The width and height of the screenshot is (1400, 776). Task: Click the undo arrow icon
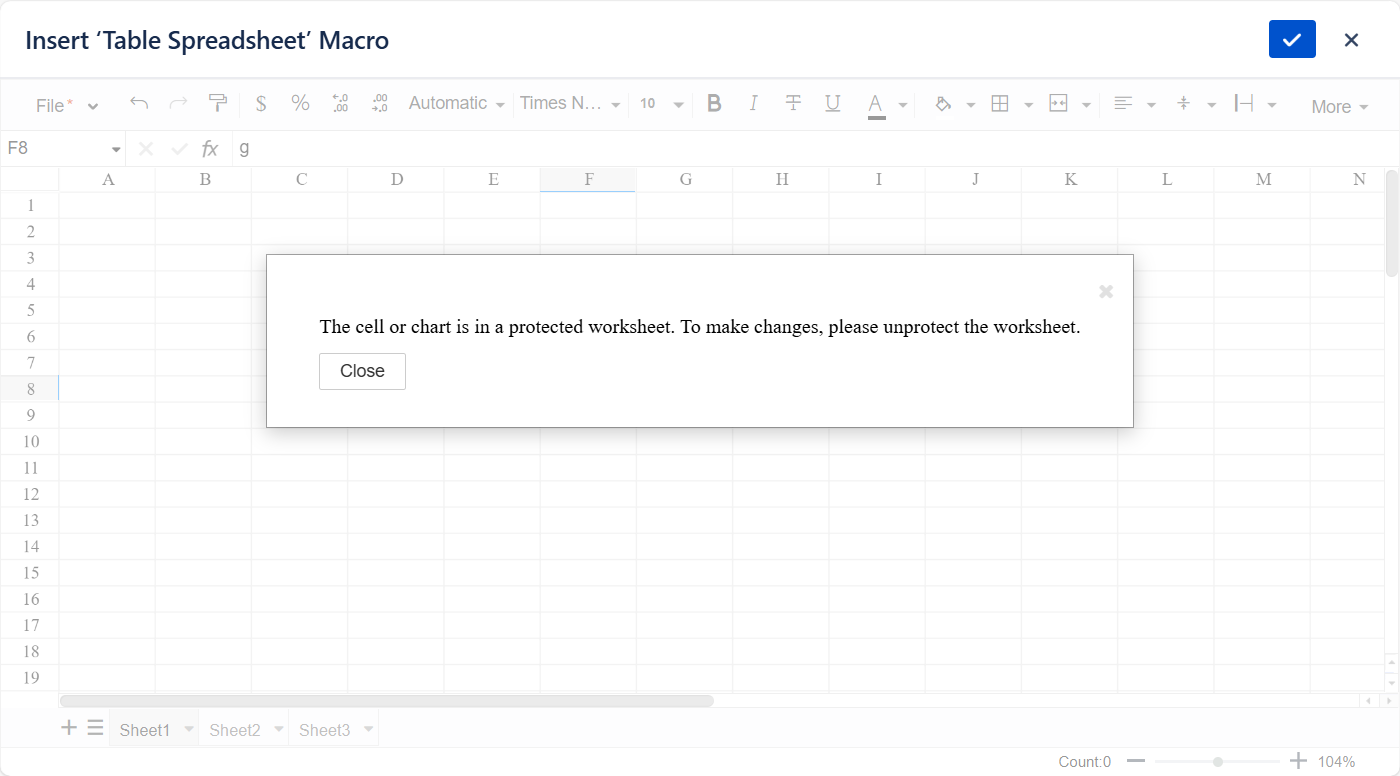coord(139,103)
